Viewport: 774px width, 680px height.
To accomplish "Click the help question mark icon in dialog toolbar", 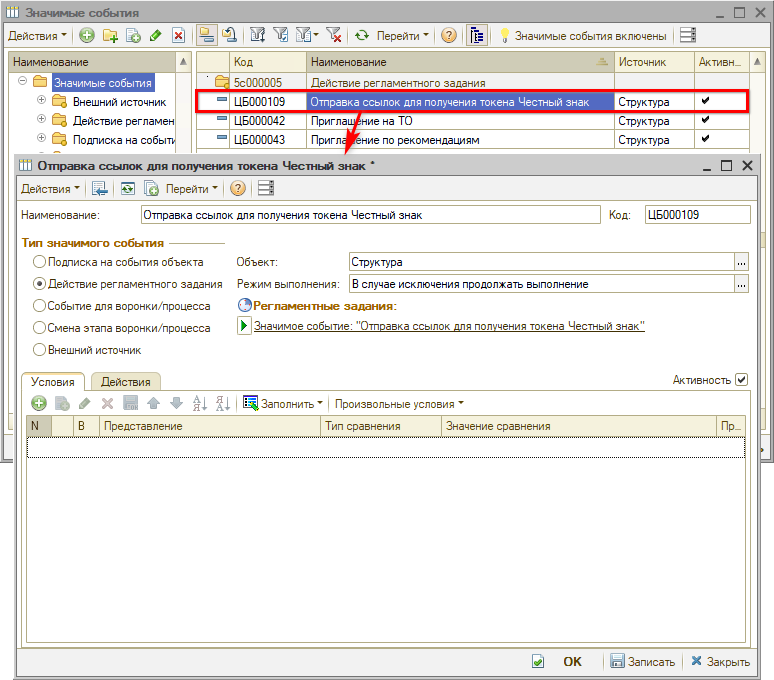I will point(237,188).
